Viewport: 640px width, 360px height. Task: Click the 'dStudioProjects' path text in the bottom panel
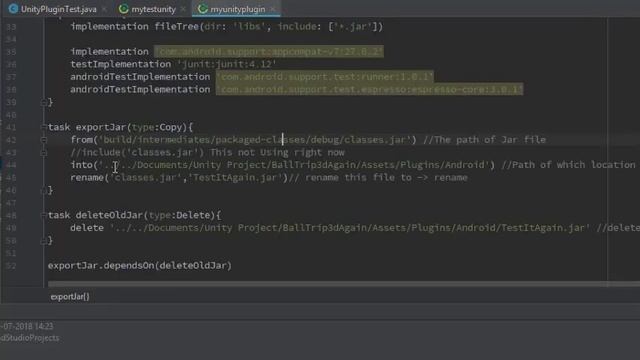pyautogui.click(x=29, y=338)
